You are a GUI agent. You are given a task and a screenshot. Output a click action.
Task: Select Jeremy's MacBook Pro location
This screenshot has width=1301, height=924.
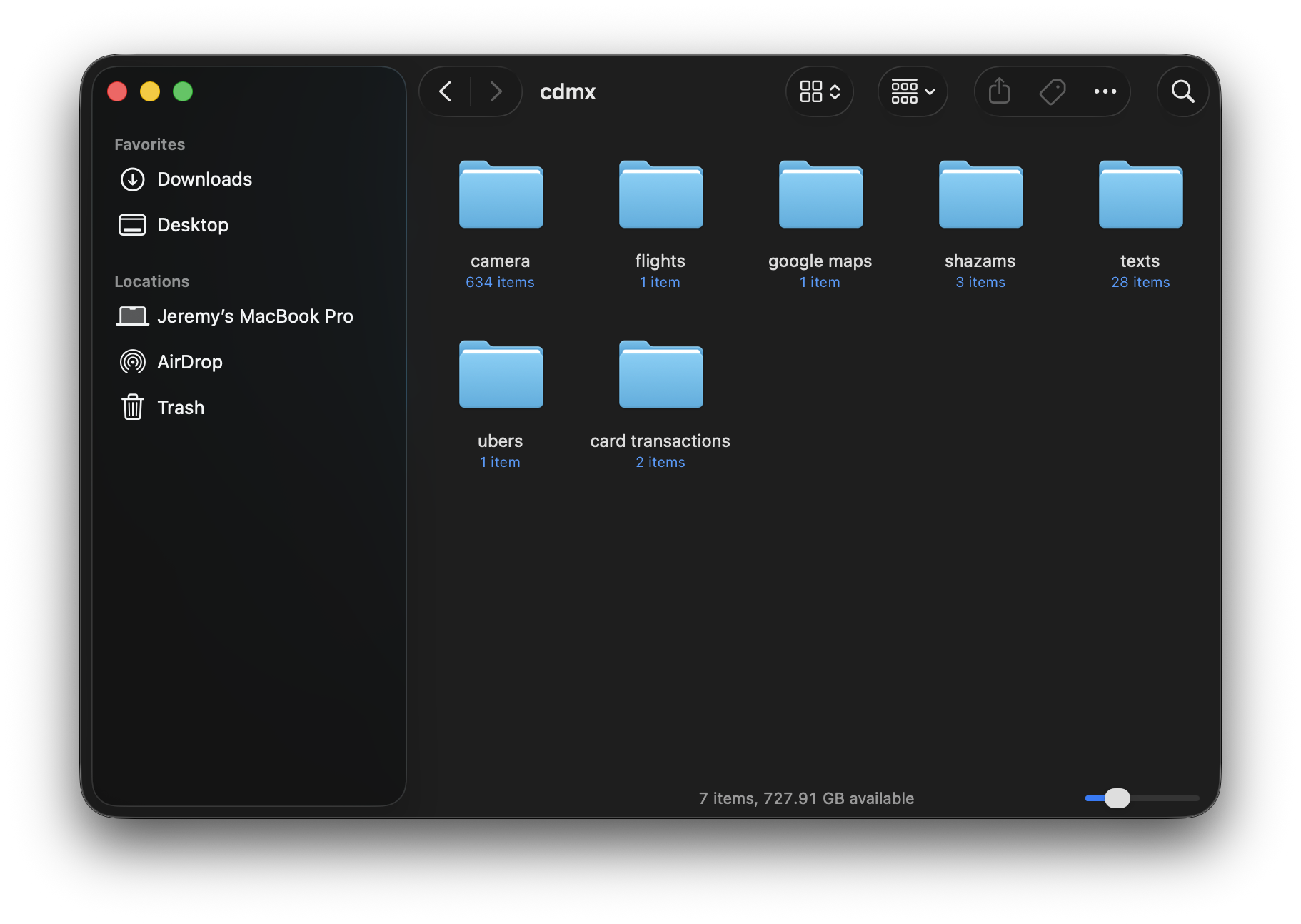coord(255,316)
